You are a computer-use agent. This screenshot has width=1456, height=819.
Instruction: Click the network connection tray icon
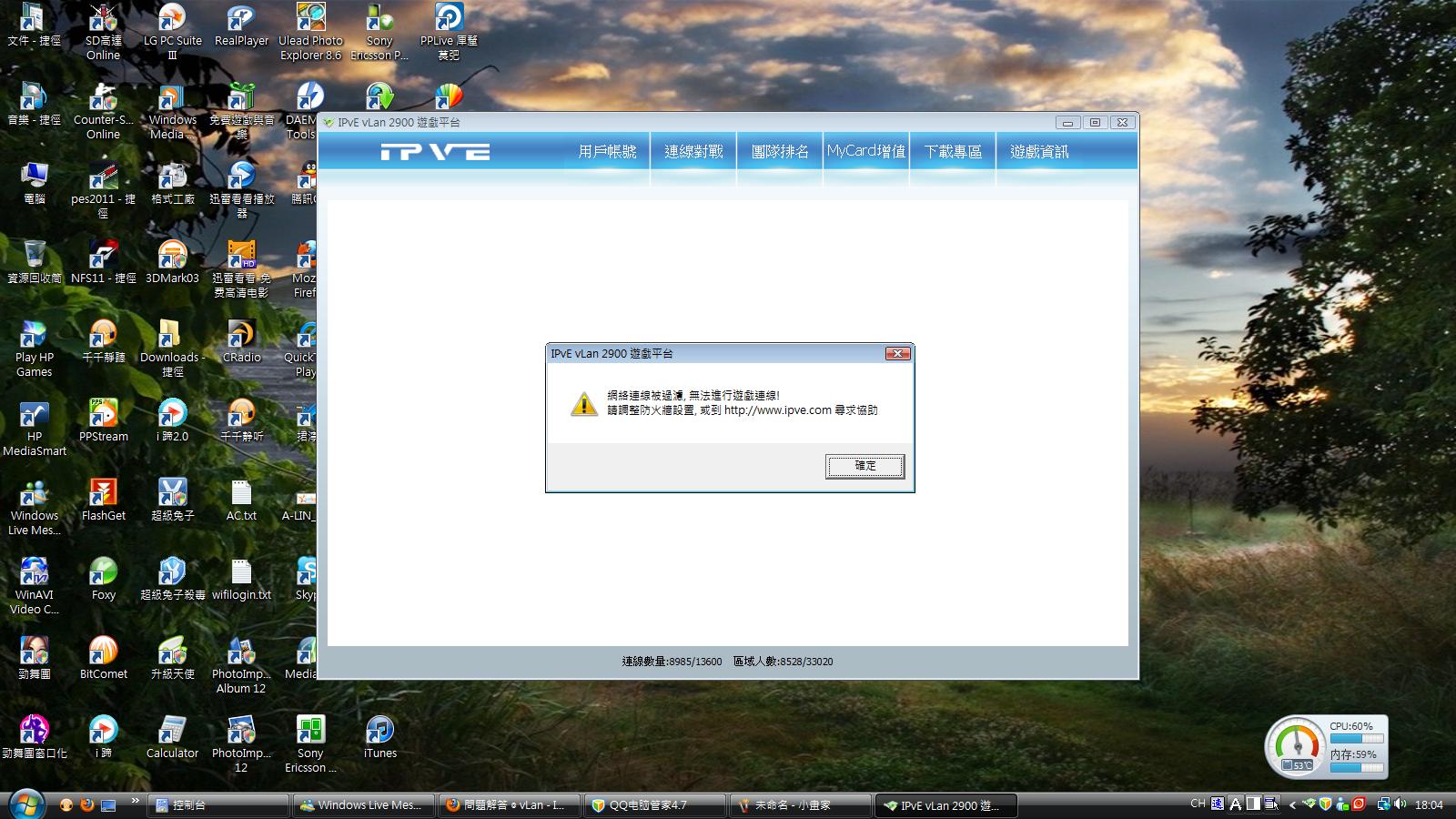[x=1383, y=804]
